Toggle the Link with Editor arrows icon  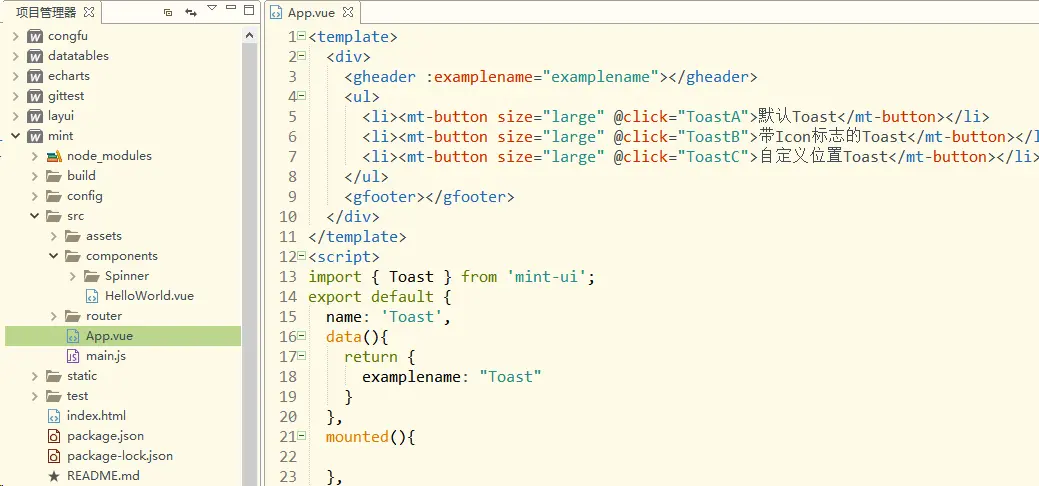191,12
